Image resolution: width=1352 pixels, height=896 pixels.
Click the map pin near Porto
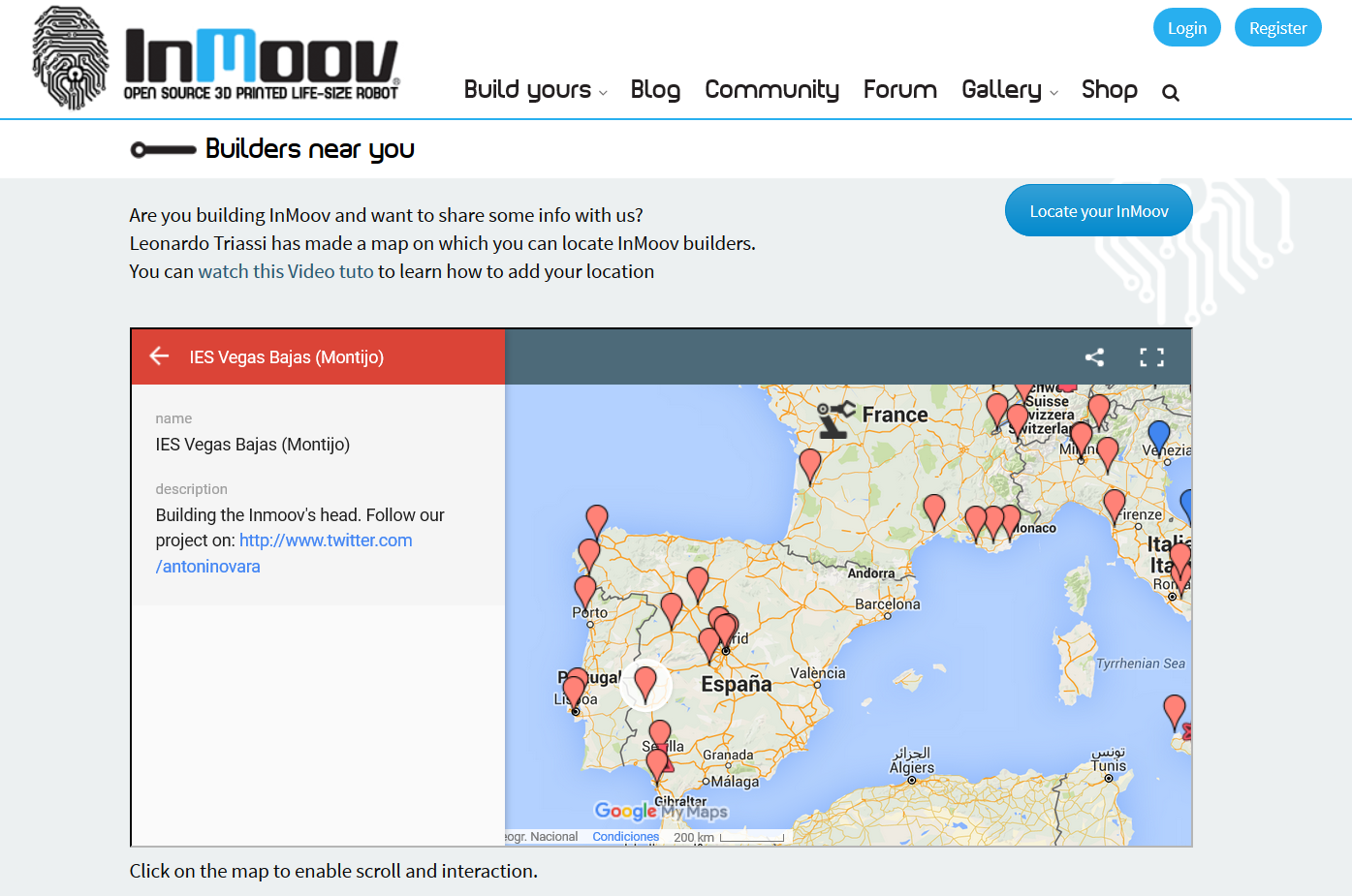[x=584, y=589]
